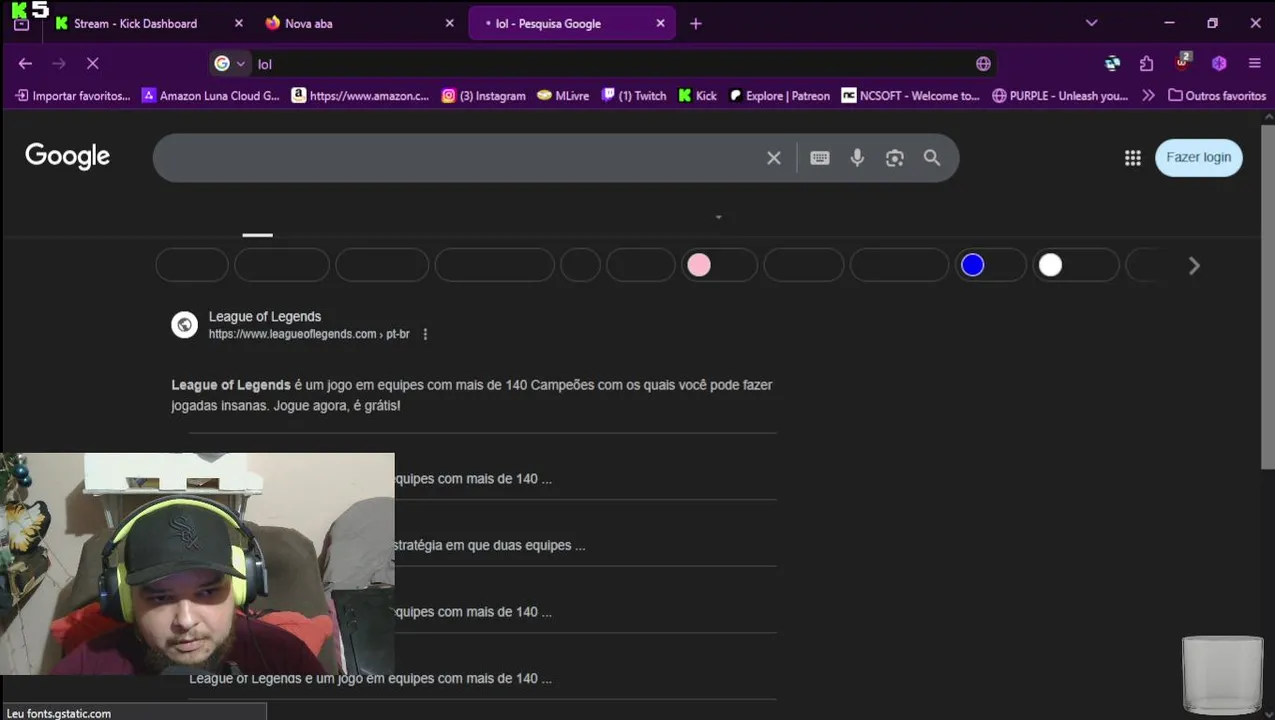Open the Google search engine selector in address bar

click(x=230, y=63)
